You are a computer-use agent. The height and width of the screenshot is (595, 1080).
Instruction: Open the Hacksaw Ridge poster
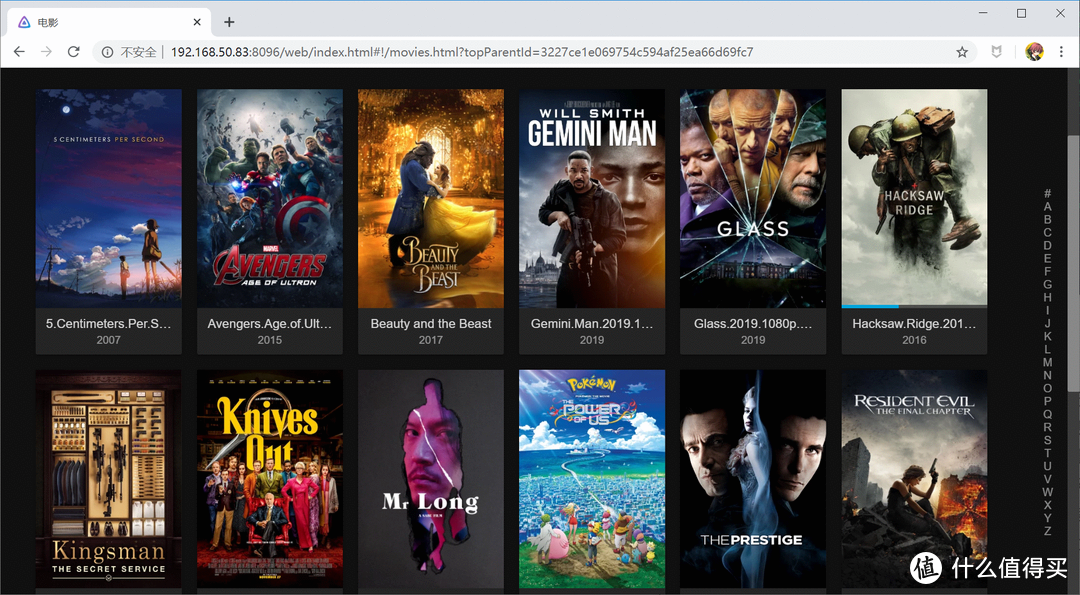914,196
